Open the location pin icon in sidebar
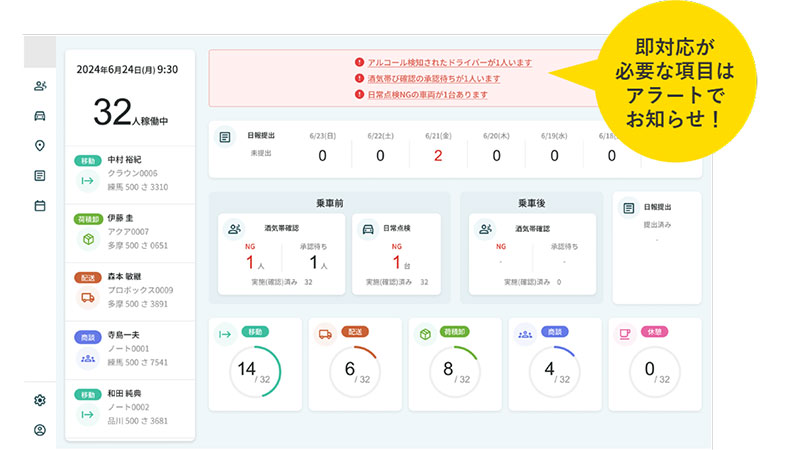Image resolution: width=800 pixels, height=450 pixels. pyautogui.click(x=40, y=146)
